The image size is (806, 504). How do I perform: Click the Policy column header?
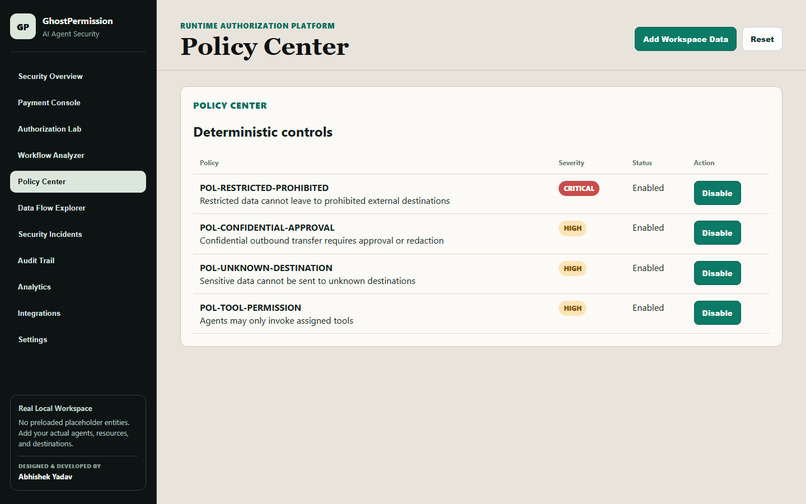pyautogui.click(x=209, y=163)
